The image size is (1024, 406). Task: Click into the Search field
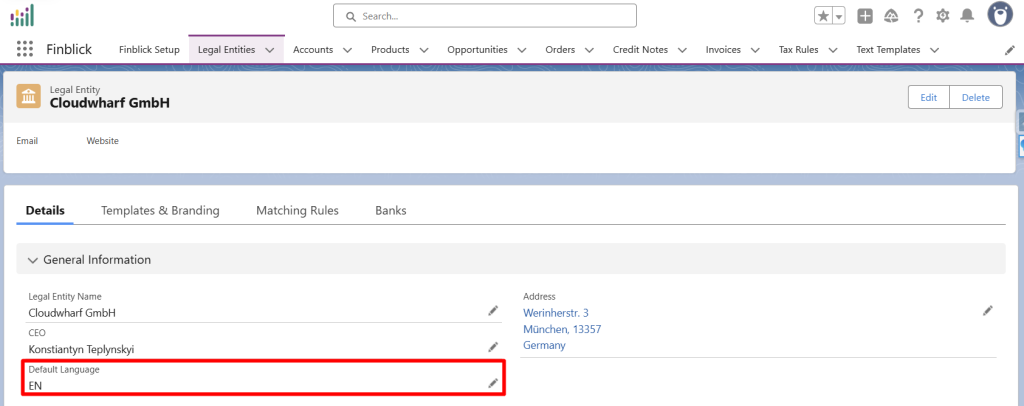pos(485,16)
